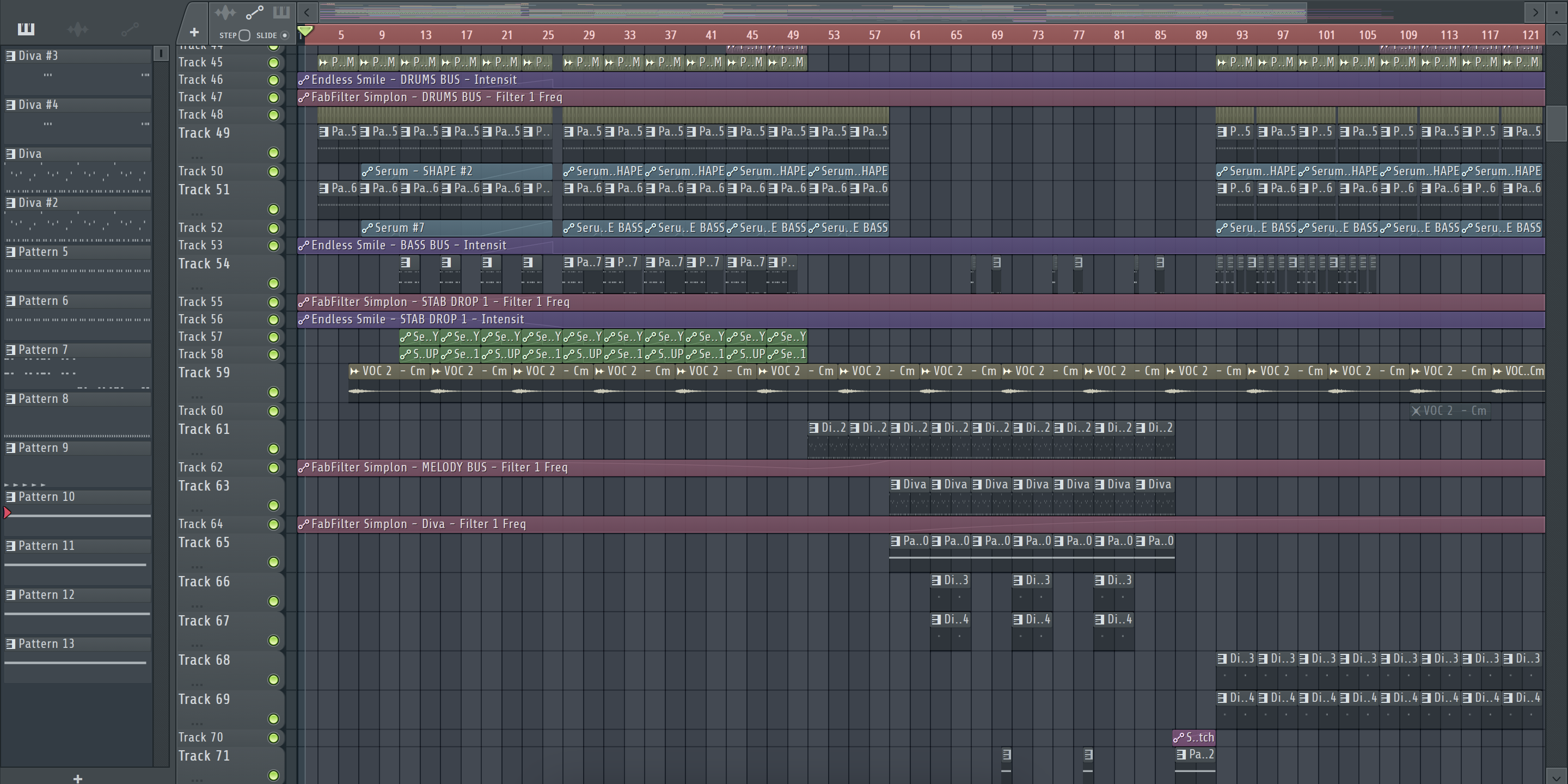Show patterns in the picker panel
The image size is (1568, 784).
pyautogui.click(x=26, y=29)
